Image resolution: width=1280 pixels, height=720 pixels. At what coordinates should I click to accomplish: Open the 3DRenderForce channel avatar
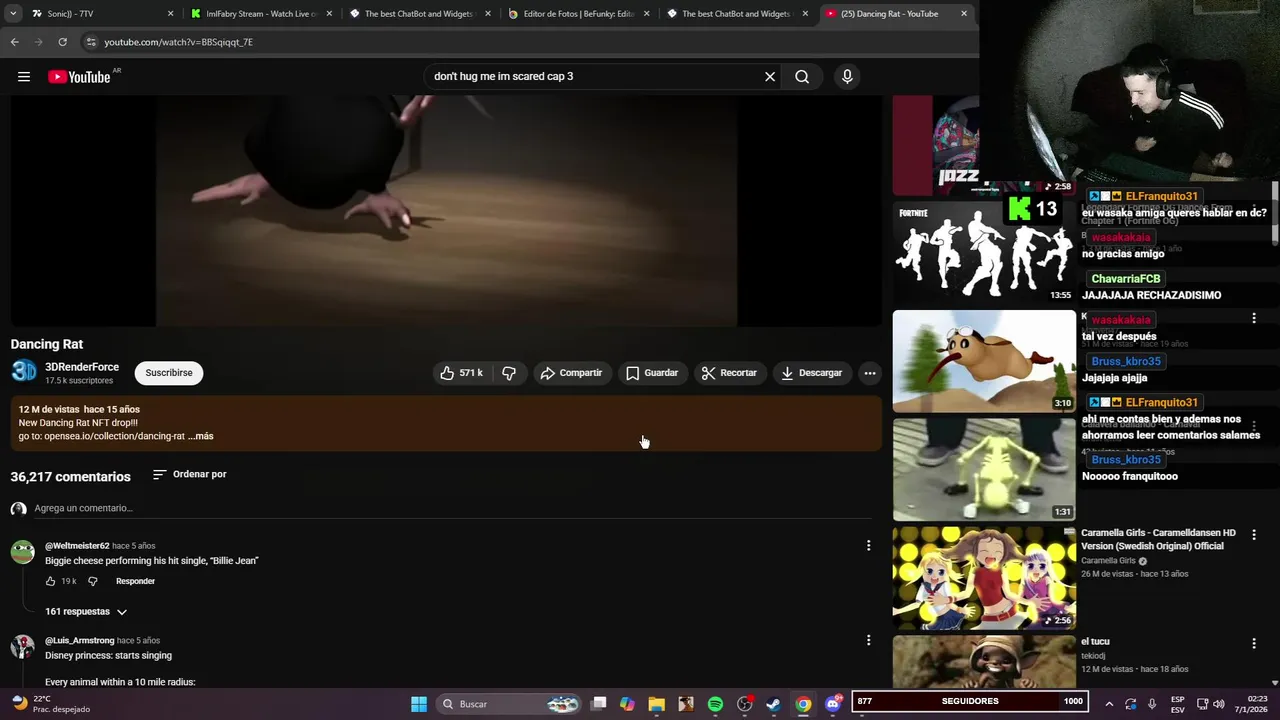[x=23, y=372]
